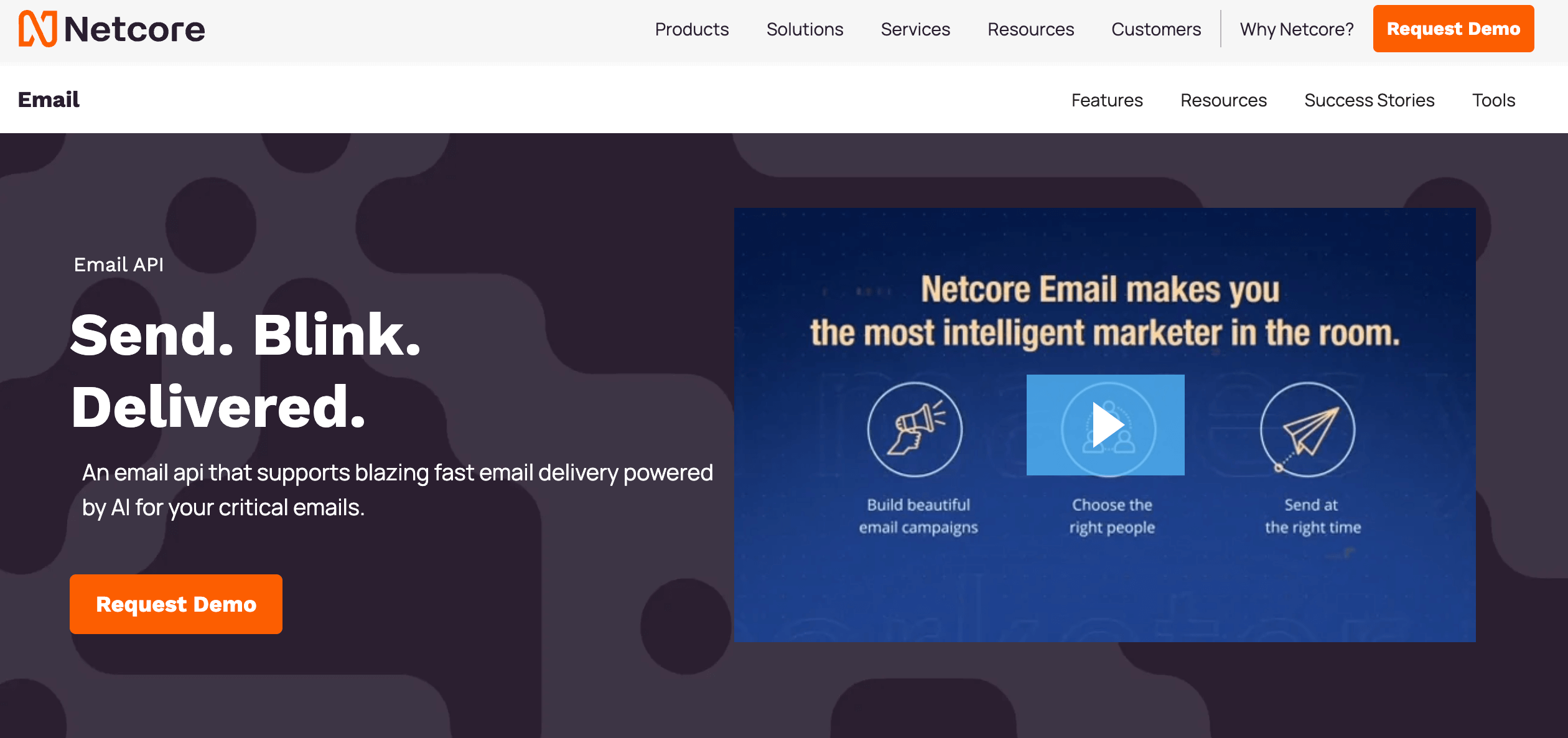Click the video thumbnail headline area
The image size is (1568, 738).
[x=1104, y=311]
